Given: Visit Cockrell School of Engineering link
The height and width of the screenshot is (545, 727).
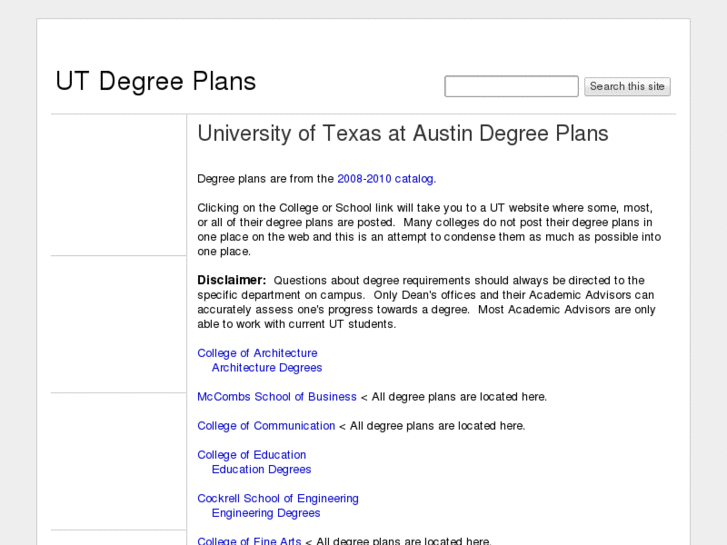Looking at the screenshot, I should pos(278,499).
